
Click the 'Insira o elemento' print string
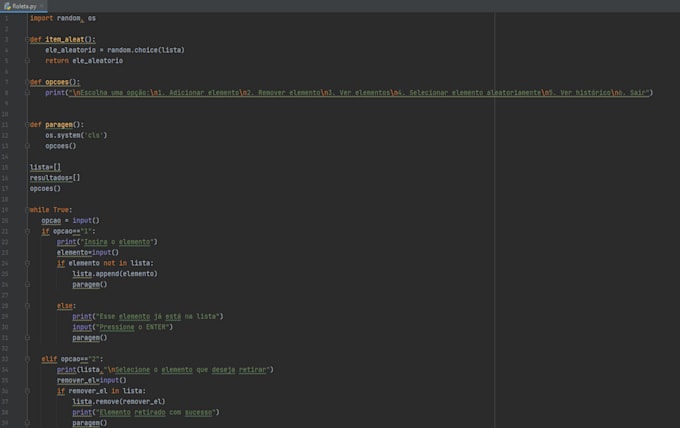tap(119, 242)
